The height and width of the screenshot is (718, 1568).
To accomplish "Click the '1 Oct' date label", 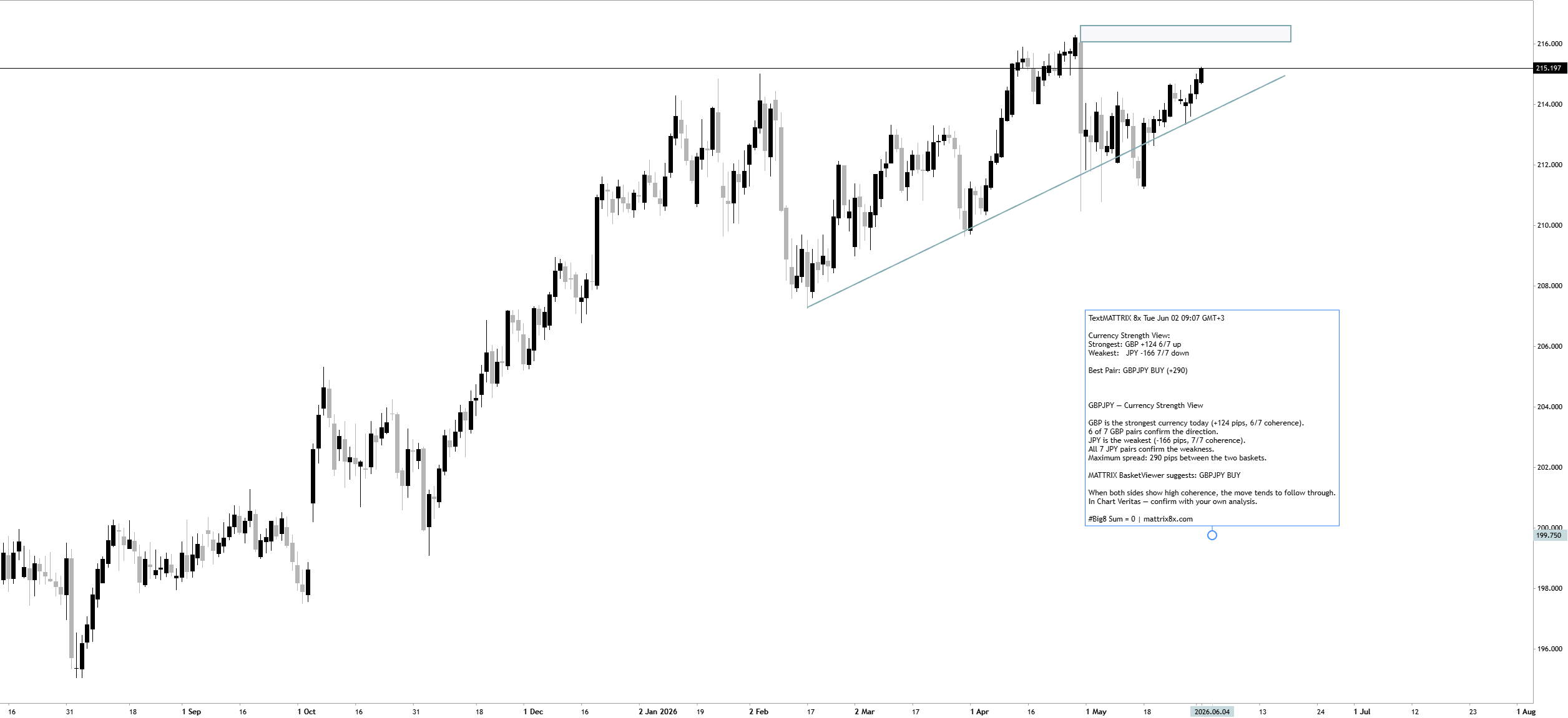I will coord(306,712).
